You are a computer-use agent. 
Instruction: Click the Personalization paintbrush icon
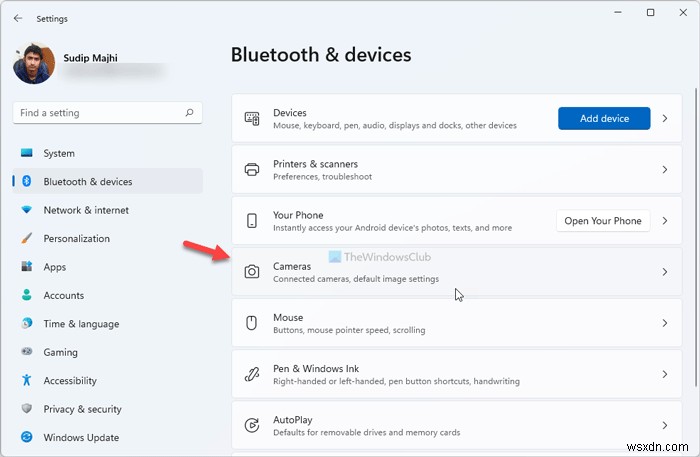pos(27,238)
